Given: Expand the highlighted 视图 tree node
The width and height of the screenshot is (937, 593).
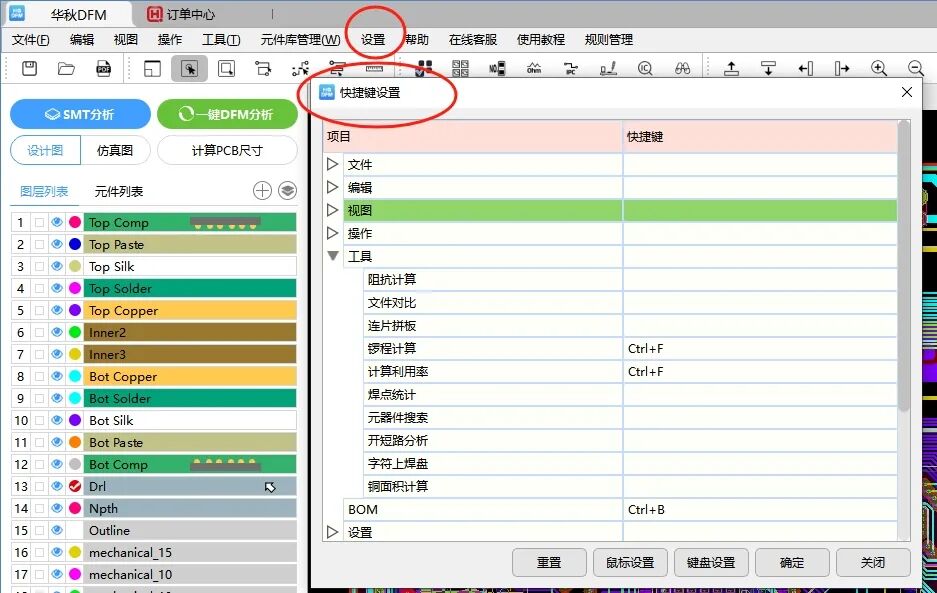Looking at the screenshot, I should coord(333,210).
